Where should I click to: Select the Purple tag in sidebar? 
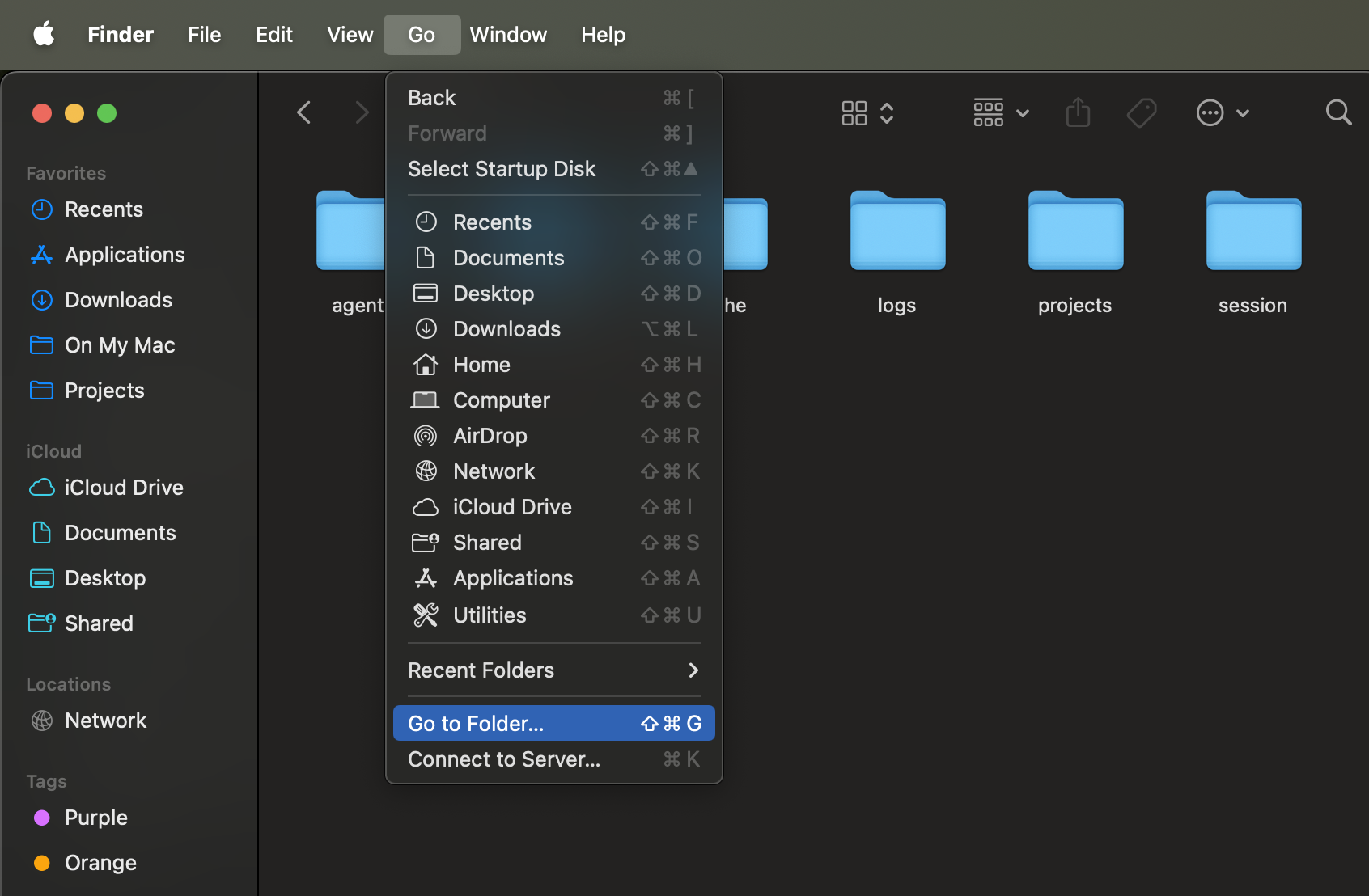tap(95, 818)
